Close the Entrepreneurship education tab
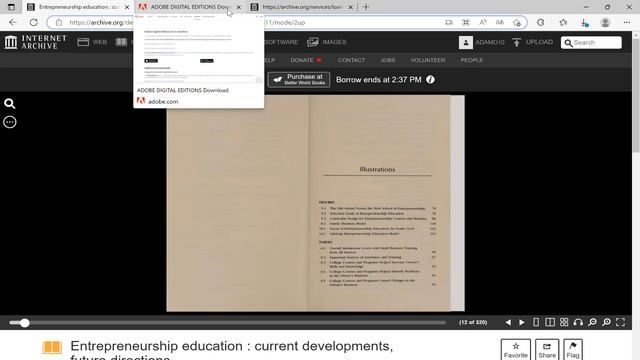Screen dimensions: 640x360 (127, 7)
